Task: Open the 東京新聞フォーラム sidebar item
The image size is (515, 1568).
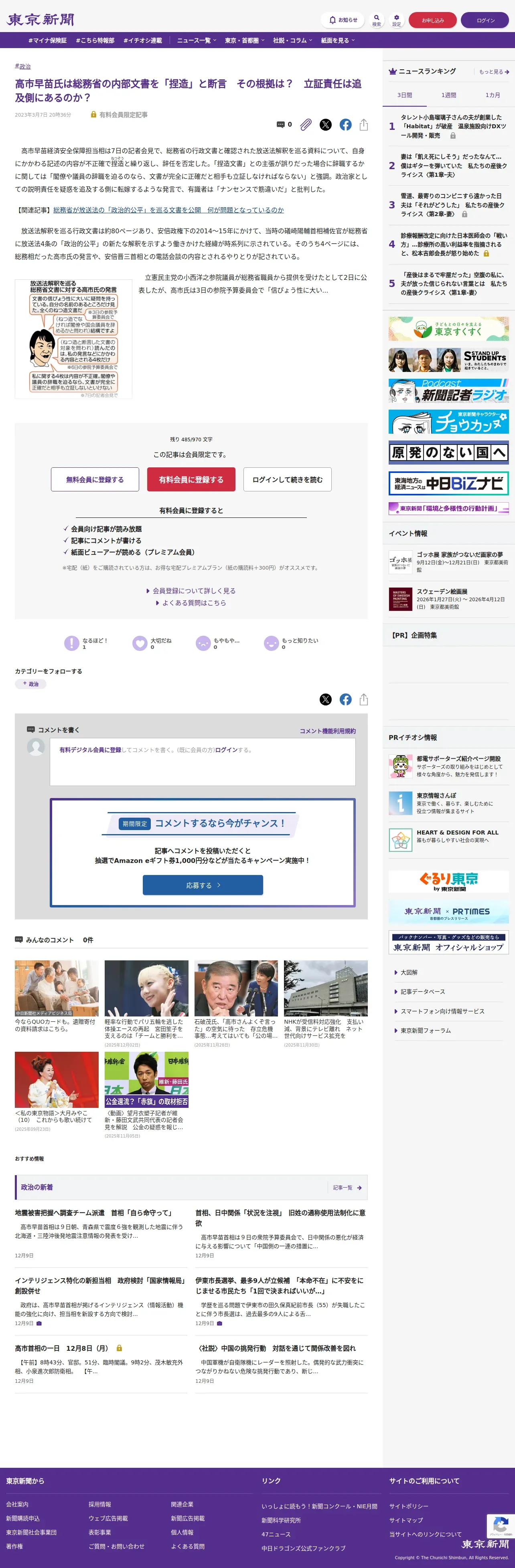Action: coord(426,1031)
